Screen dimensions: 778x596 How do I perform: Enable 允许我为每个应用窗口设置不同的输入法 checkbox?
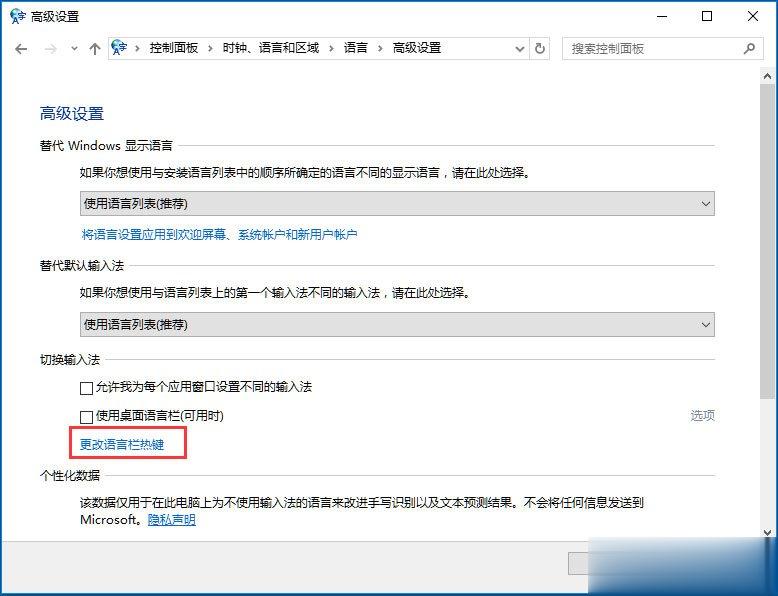click(86, 388)
